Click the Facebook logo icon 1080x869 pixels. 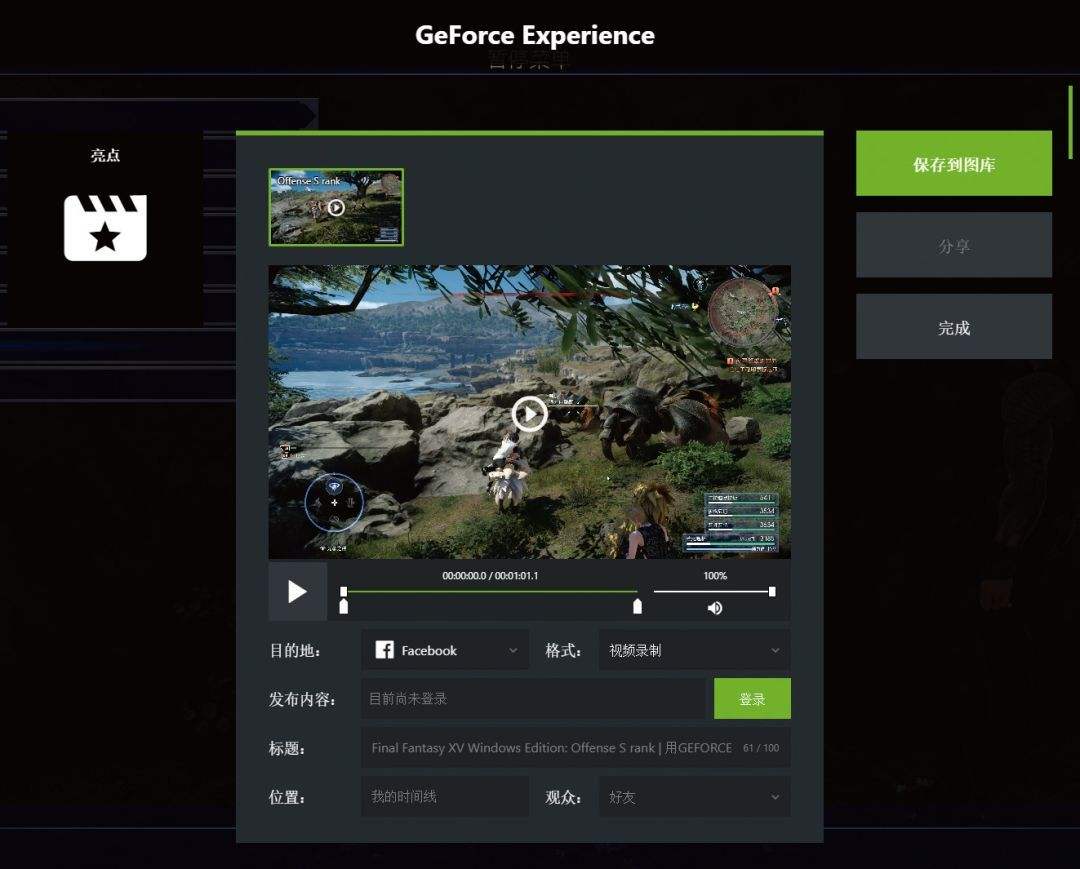click(384, 650)
